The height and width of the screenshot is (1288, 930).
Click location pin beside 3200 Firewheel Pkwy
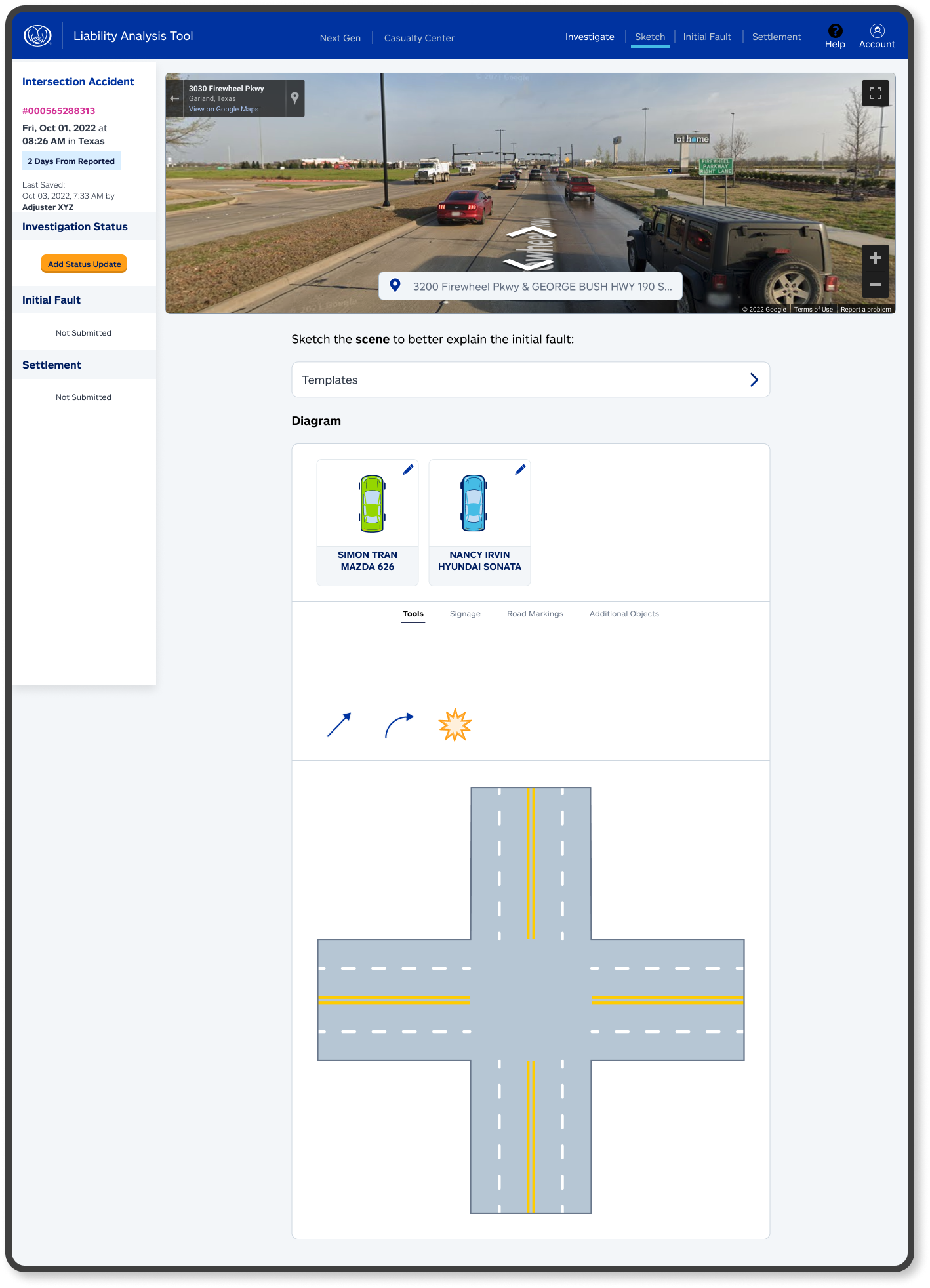[395, 285]
